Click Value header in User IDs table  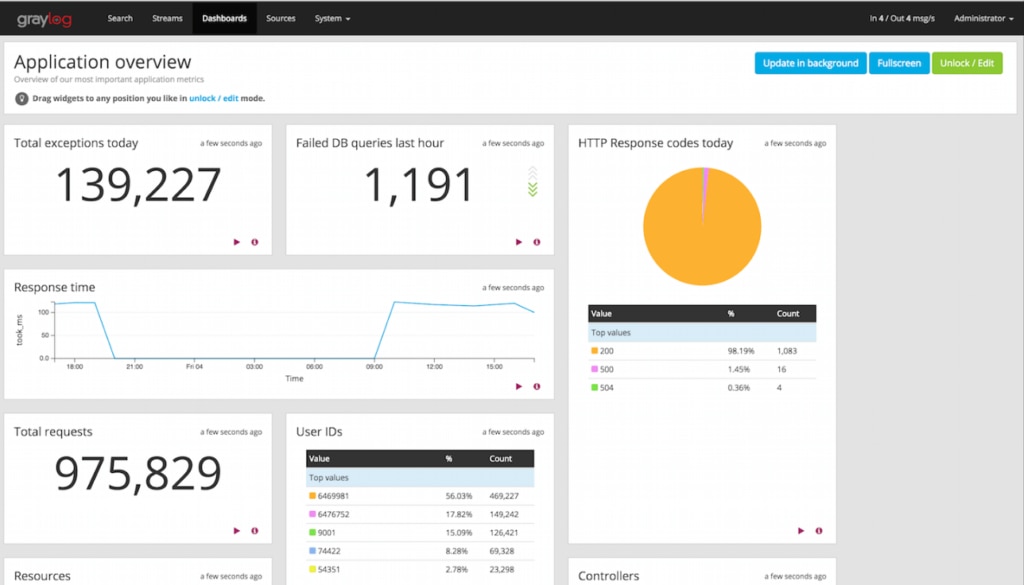click(x=319, y=458)
